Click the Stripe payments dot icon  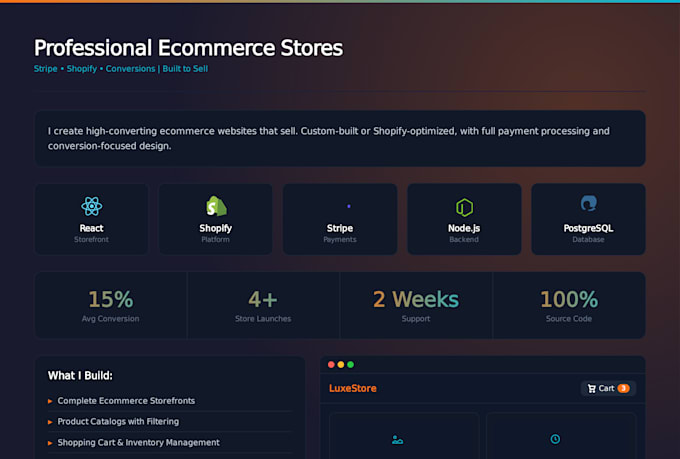349,206
